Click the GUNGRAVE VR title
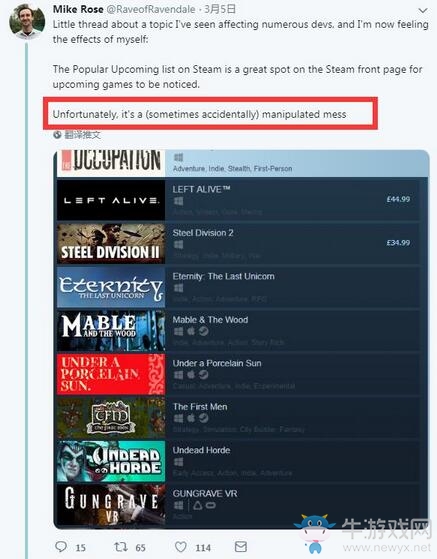The height and width of the screenshot is (559, 437). [205, 494]
